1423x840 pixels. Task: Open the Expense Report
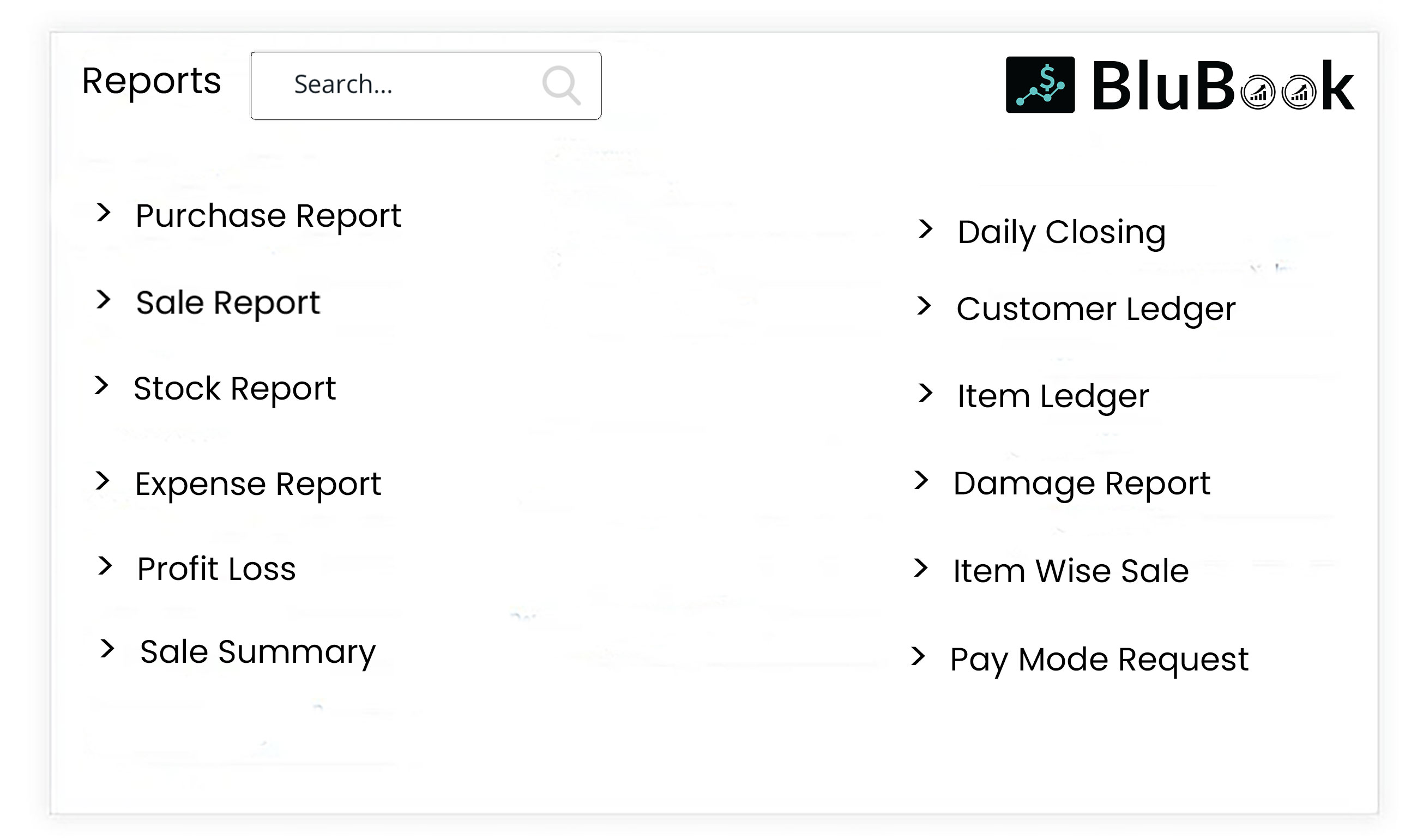pyautogui.click(x=257, y=484)
